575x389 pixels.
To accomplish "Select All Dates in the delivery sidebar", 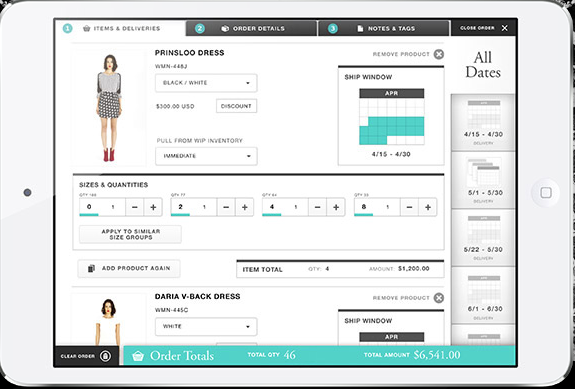I will [x=483, y=65].
